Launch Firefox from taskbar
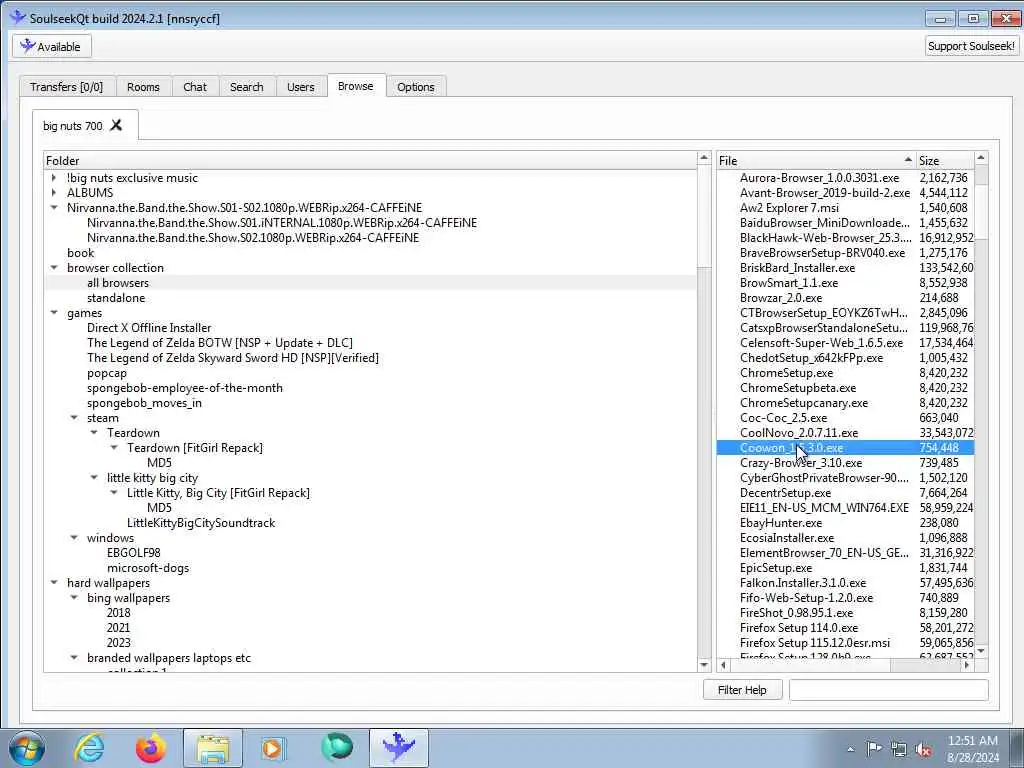 coord(150,748)
